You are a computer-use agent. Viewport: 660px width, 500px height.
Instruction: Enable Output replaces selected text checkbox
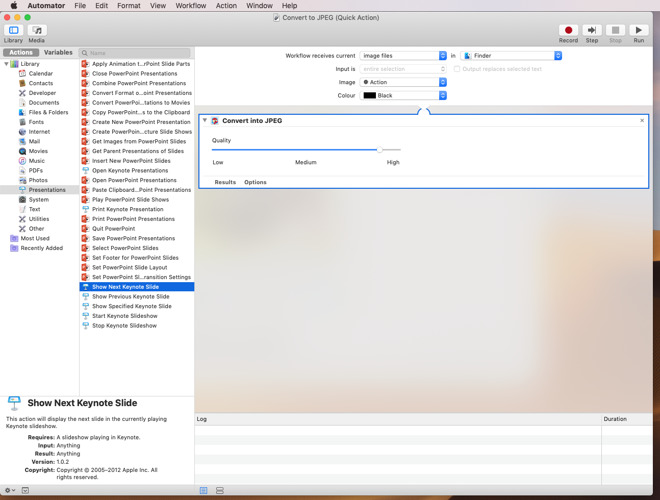tap(457, 69)
